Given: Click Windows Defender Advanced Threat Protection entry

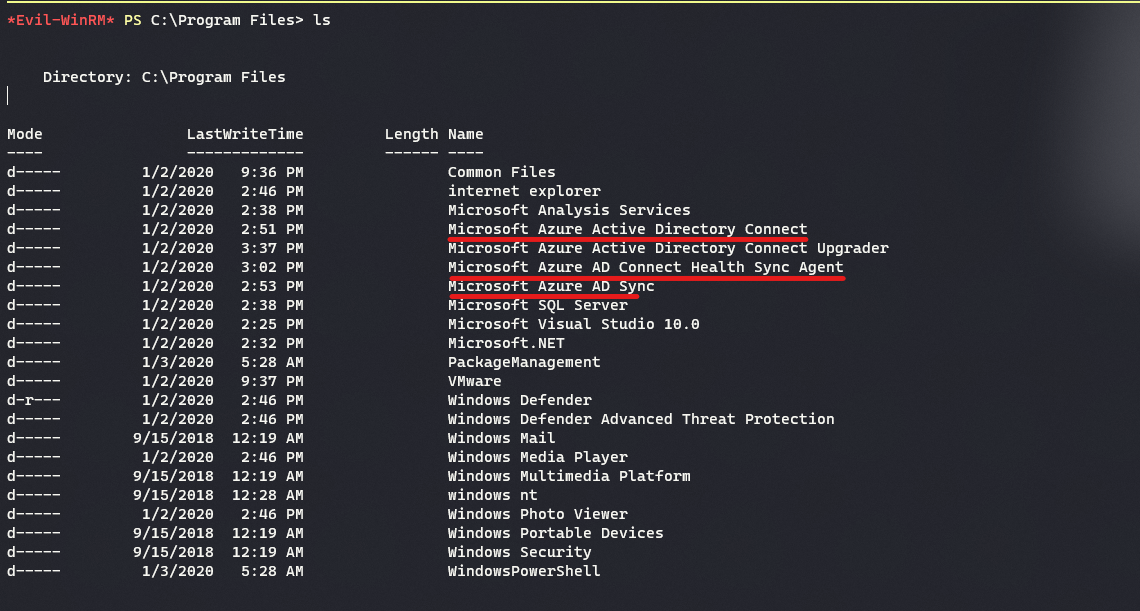Looking at the screenshot, I should point(641,419).
